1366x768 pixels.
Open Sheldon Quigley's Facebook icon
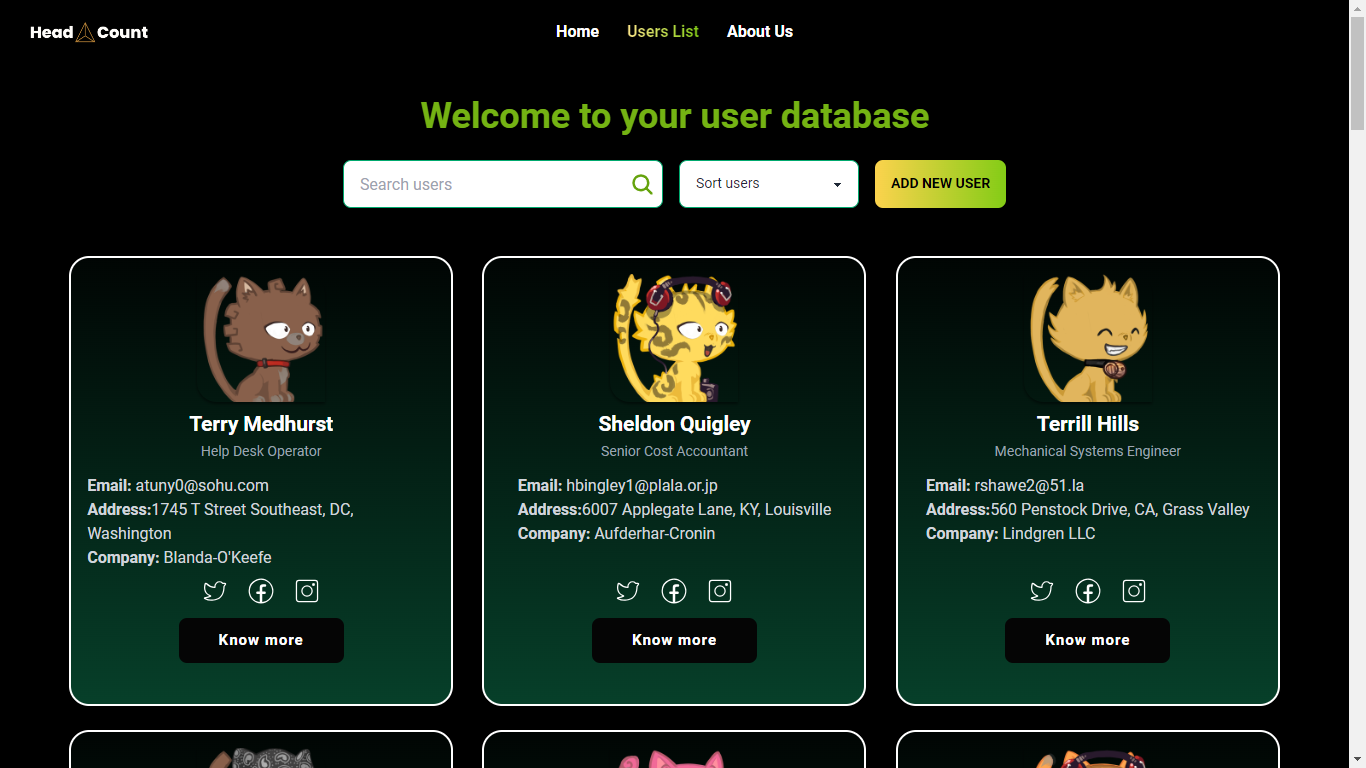[x=674, y=591]
